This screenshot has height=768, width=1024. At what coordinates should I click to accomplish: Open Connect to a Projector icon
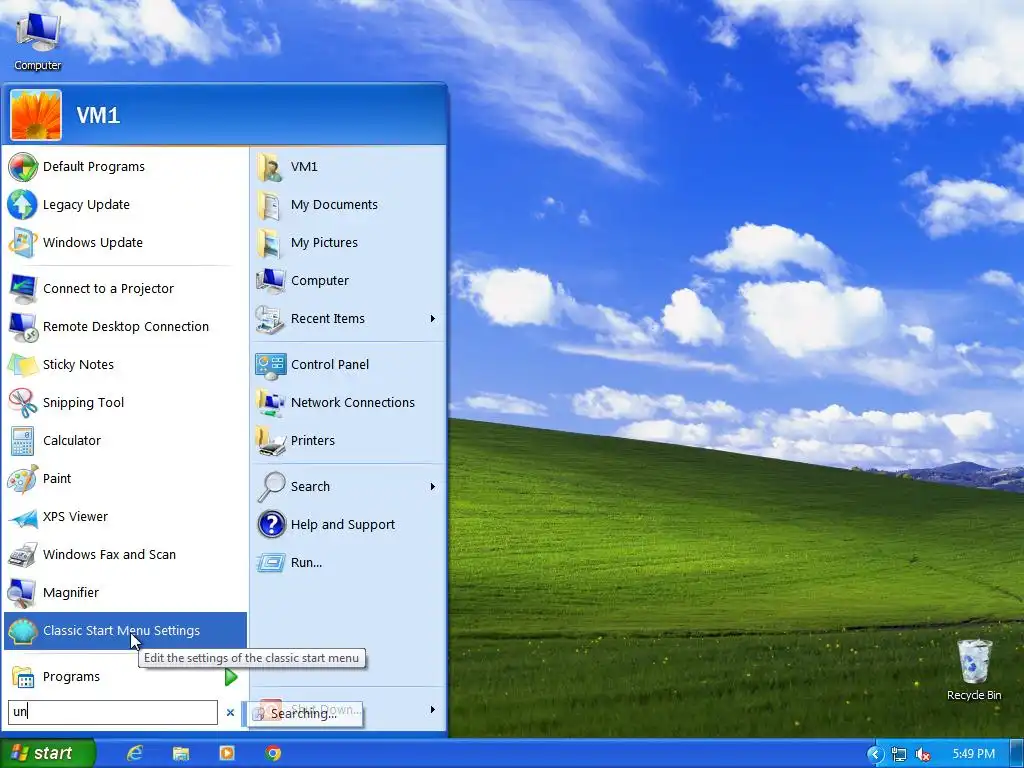click(x=23, y=289)
